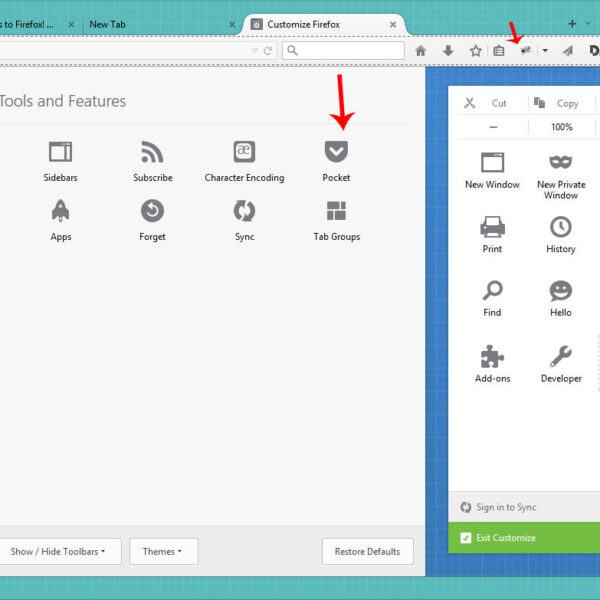
Task: Open the bookmarks list icon
Action: pos(499,51)
